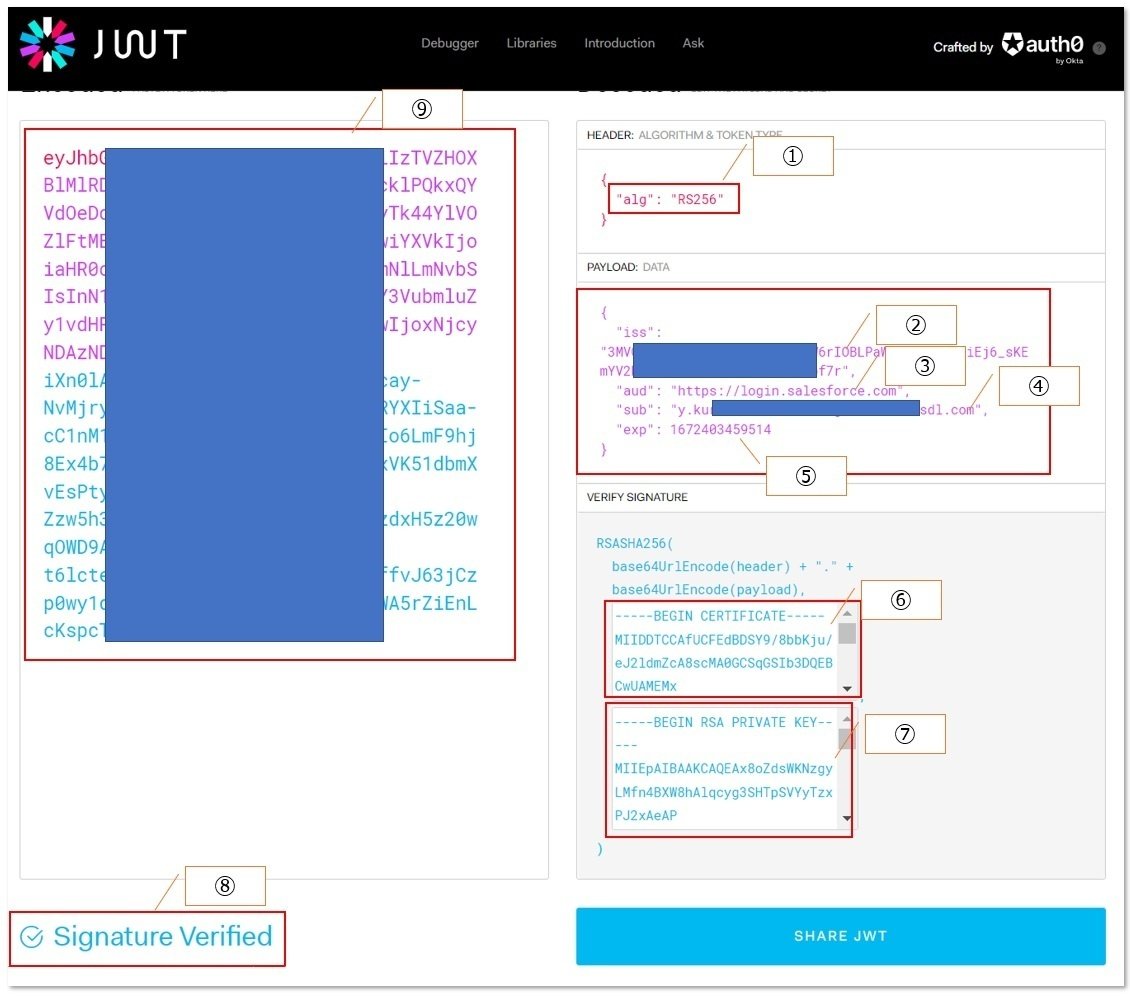Click the Okta branding under auth0
Screen dimensions: 1130x996
(1068, 59)
